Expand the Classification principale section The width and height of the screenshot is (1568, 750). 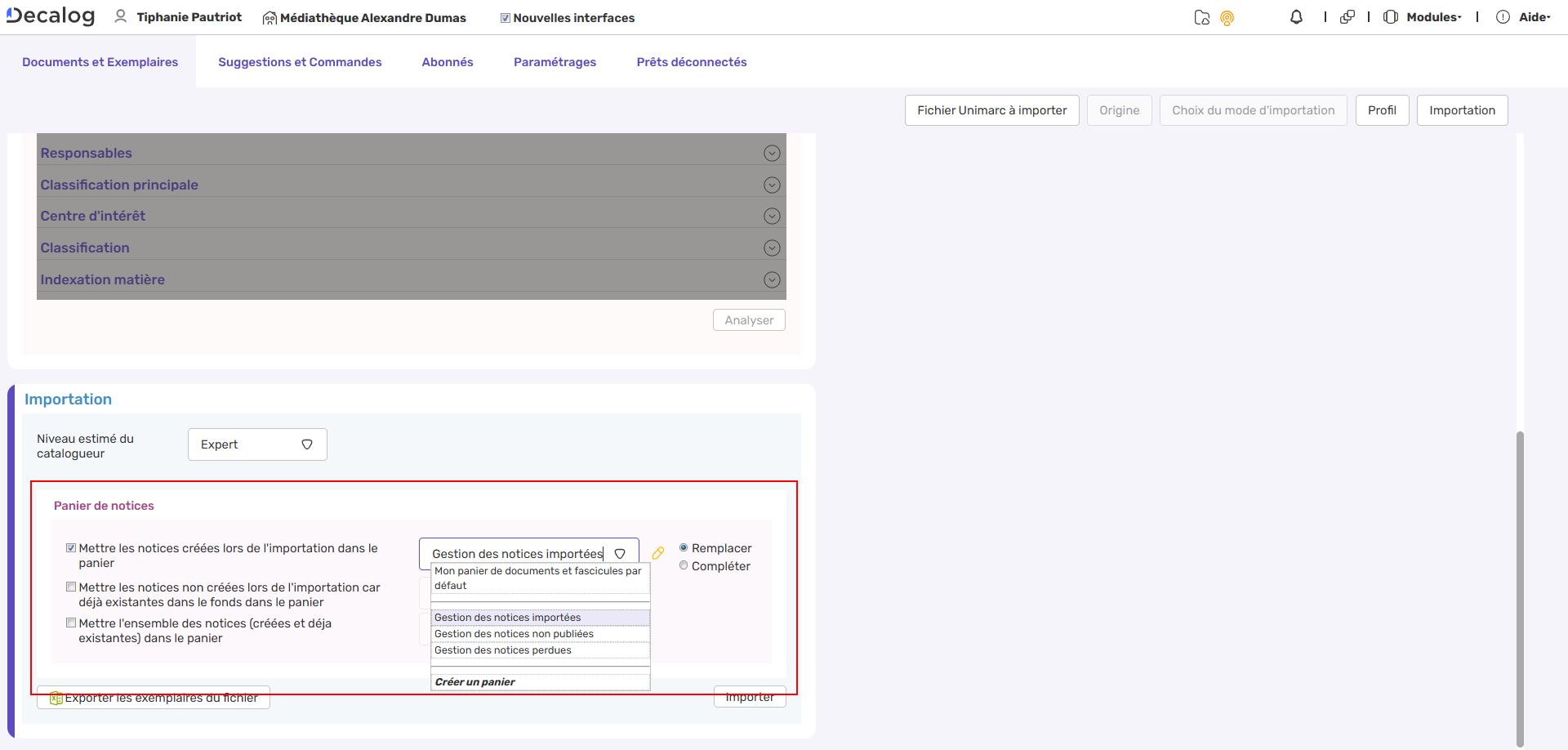pos(772,185)
